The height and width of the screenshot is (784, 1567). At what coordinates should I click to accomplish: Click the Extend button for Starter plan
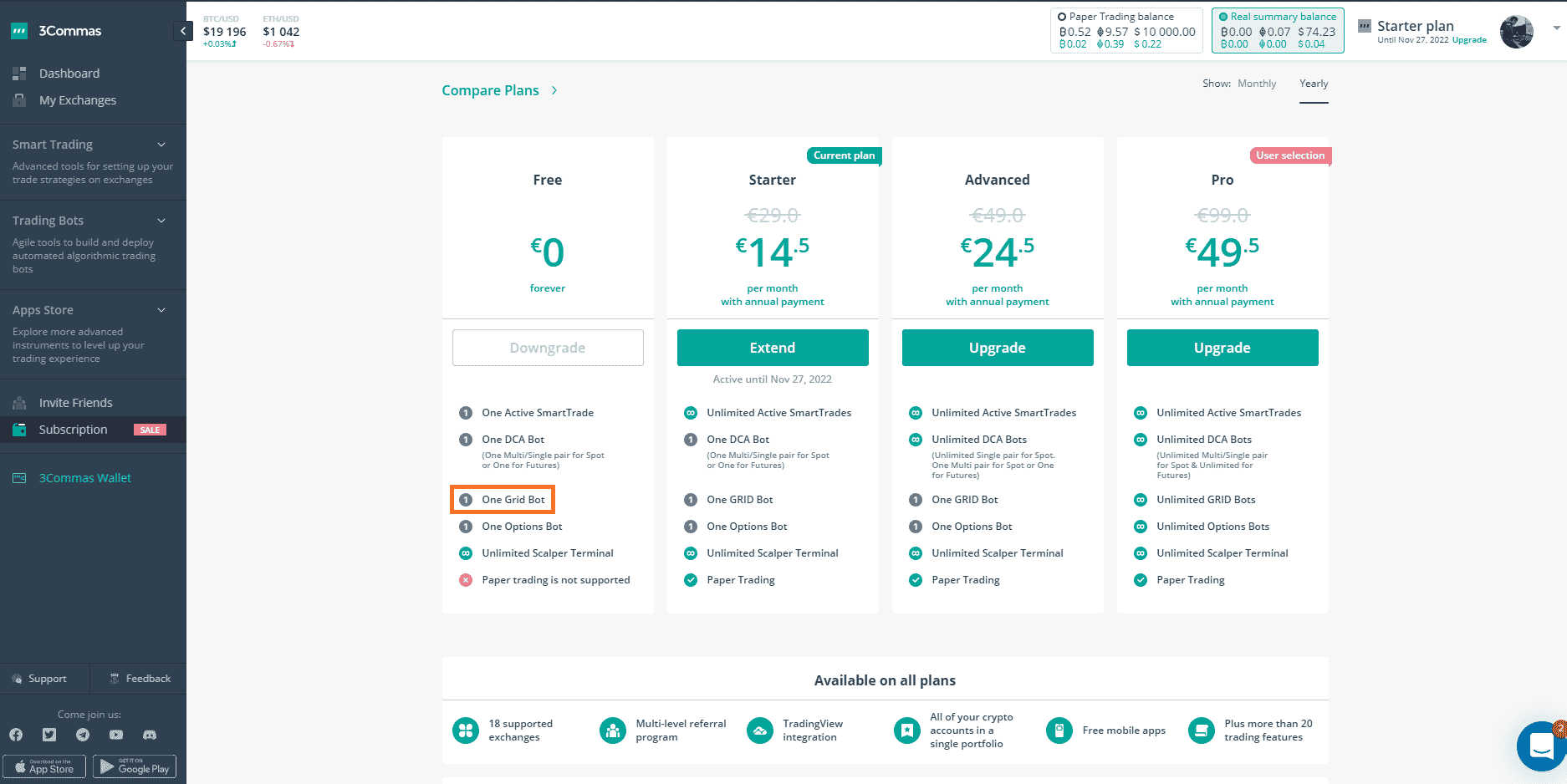[x=772, y=348]
